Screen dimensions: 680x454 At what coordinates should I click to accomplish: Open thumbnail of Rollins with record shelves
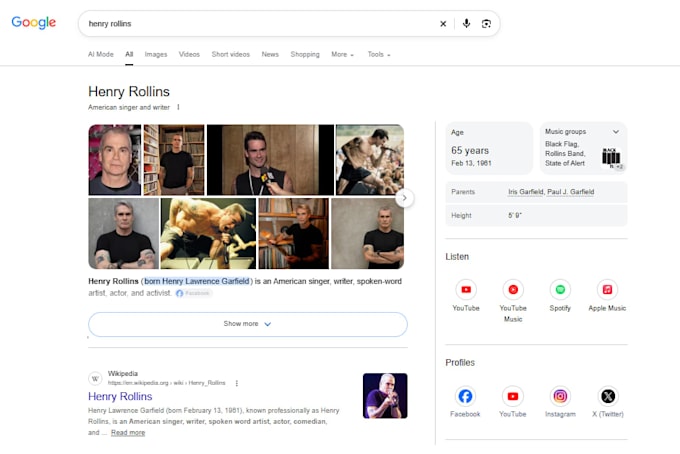294,234
